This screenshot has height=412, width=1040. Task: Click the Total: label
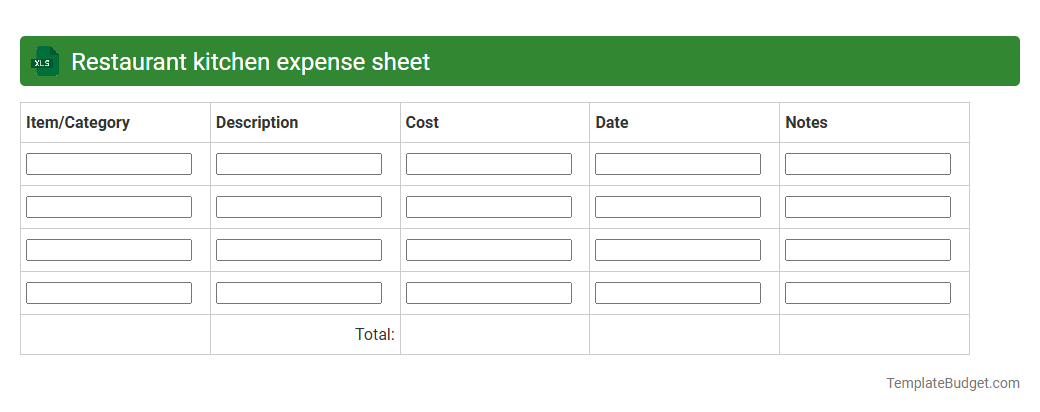point(375,334)
